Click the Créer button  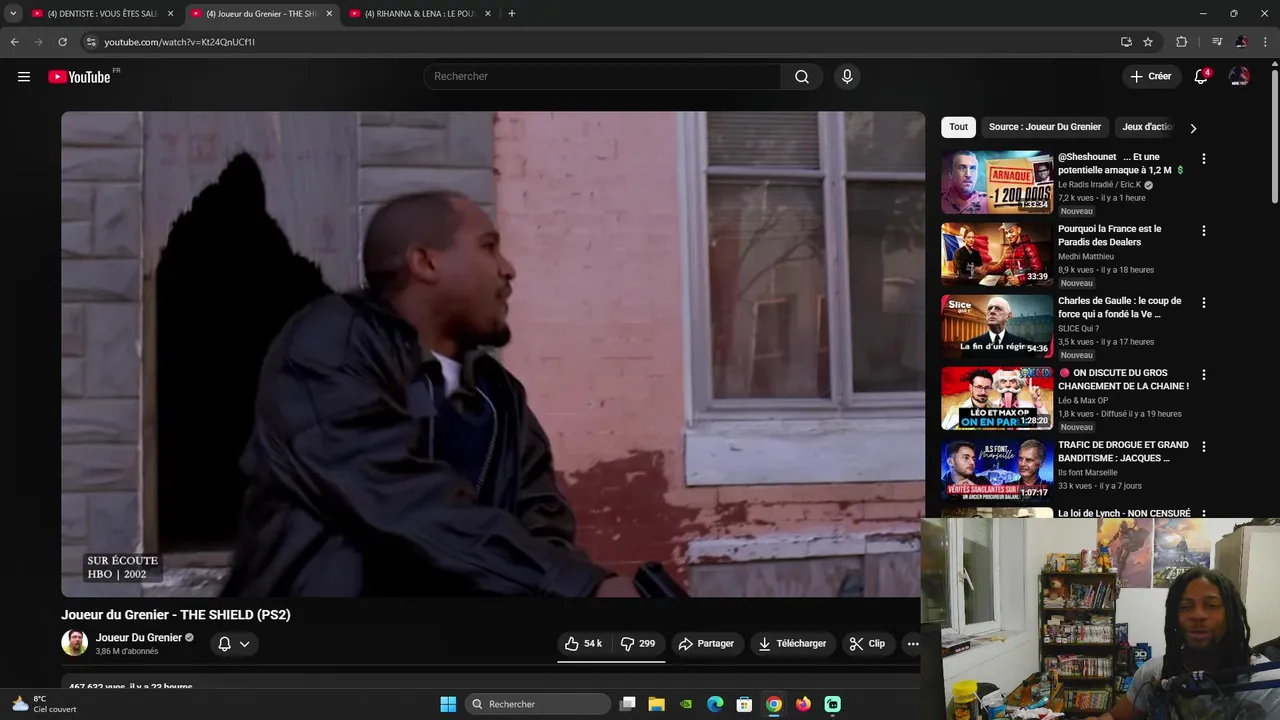click(1150, 77)
